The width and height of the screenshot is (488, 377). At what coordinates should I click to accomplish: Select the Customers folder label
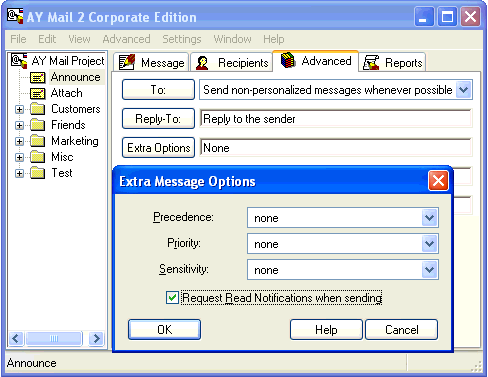pos(76,109)
